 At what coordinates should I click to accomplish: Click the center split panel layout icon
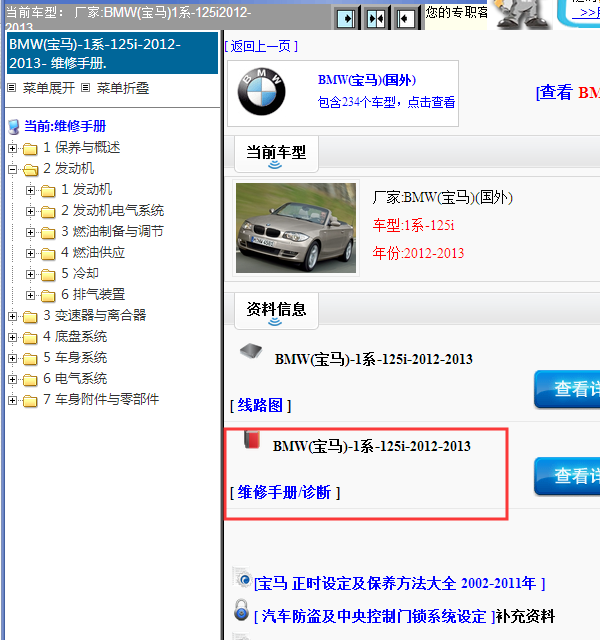376,18
